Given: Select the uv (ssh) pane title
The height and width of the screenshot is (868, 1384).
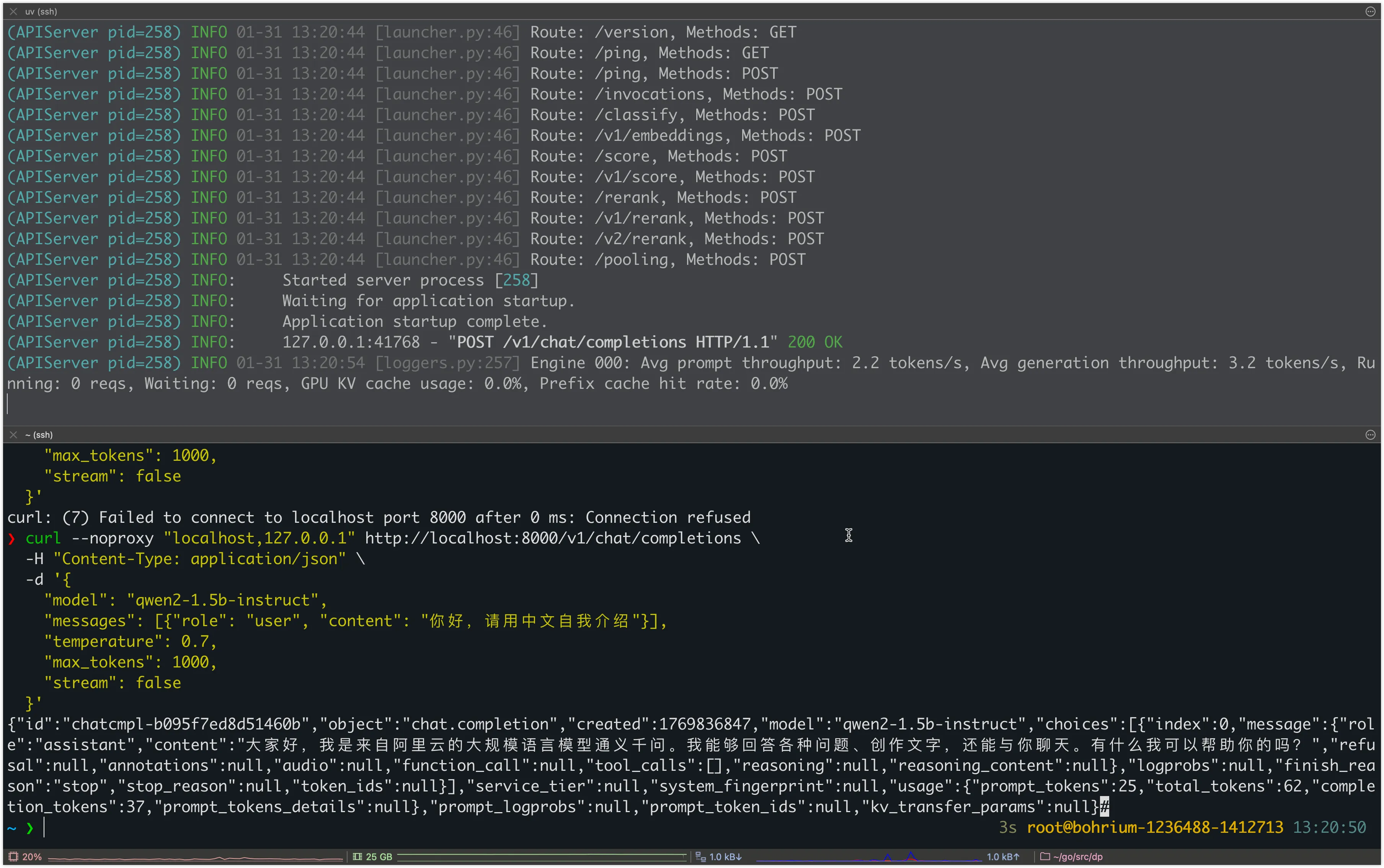Looking at the screenshot, I should pos(41,11).
